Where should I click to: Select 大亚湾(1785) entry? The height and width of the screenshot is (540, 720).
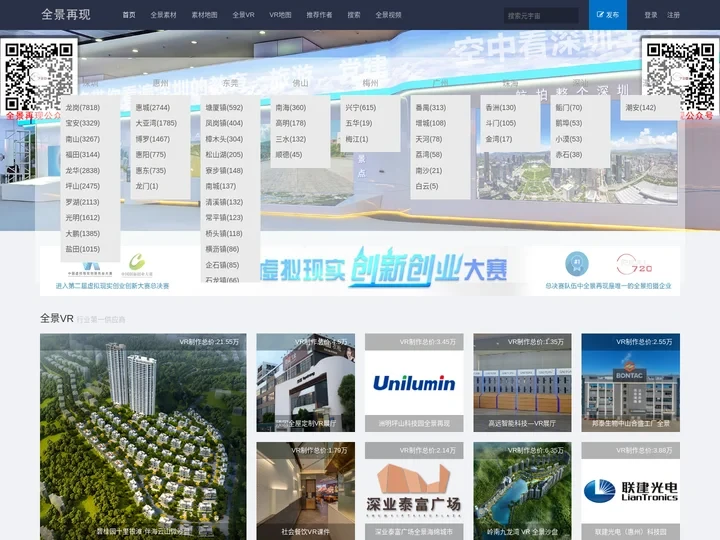click(156, 123)
